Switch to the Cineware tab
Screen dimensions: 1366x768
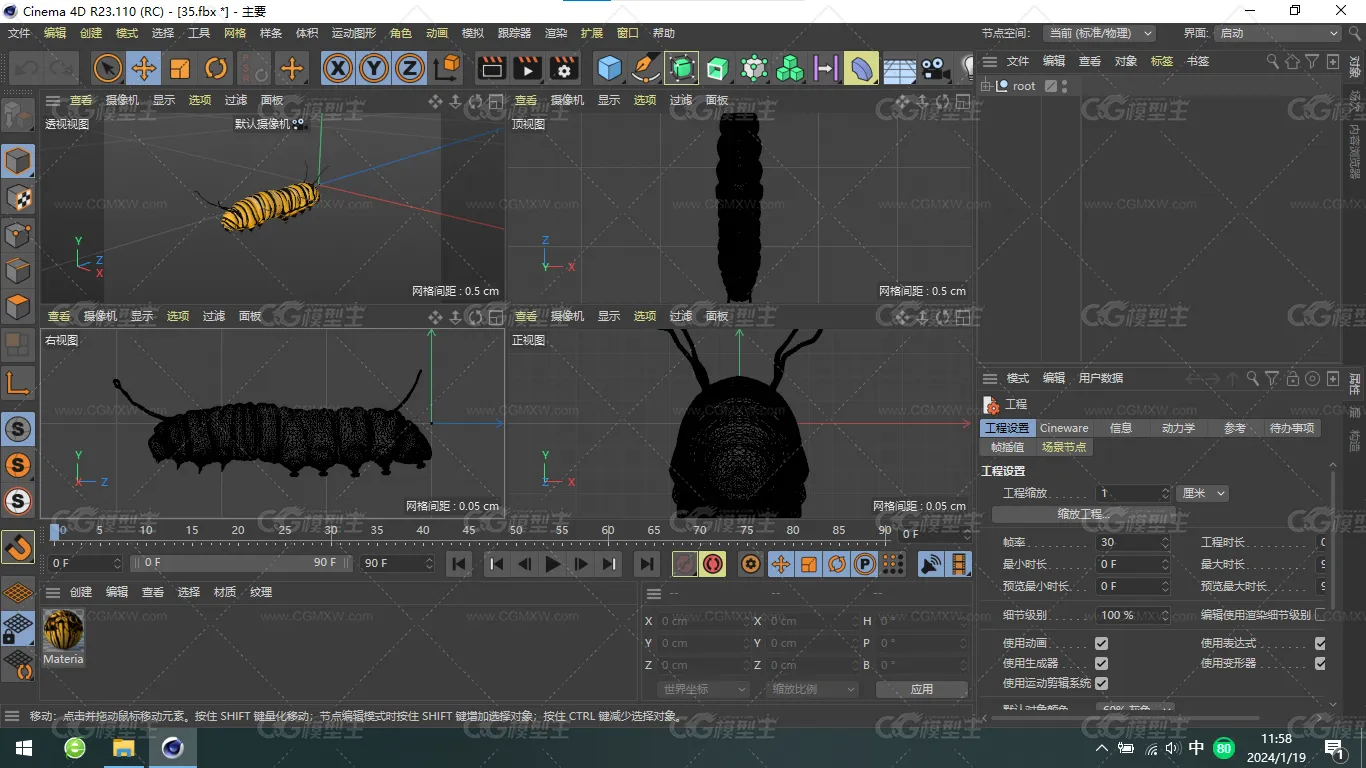click(1064, 428)
